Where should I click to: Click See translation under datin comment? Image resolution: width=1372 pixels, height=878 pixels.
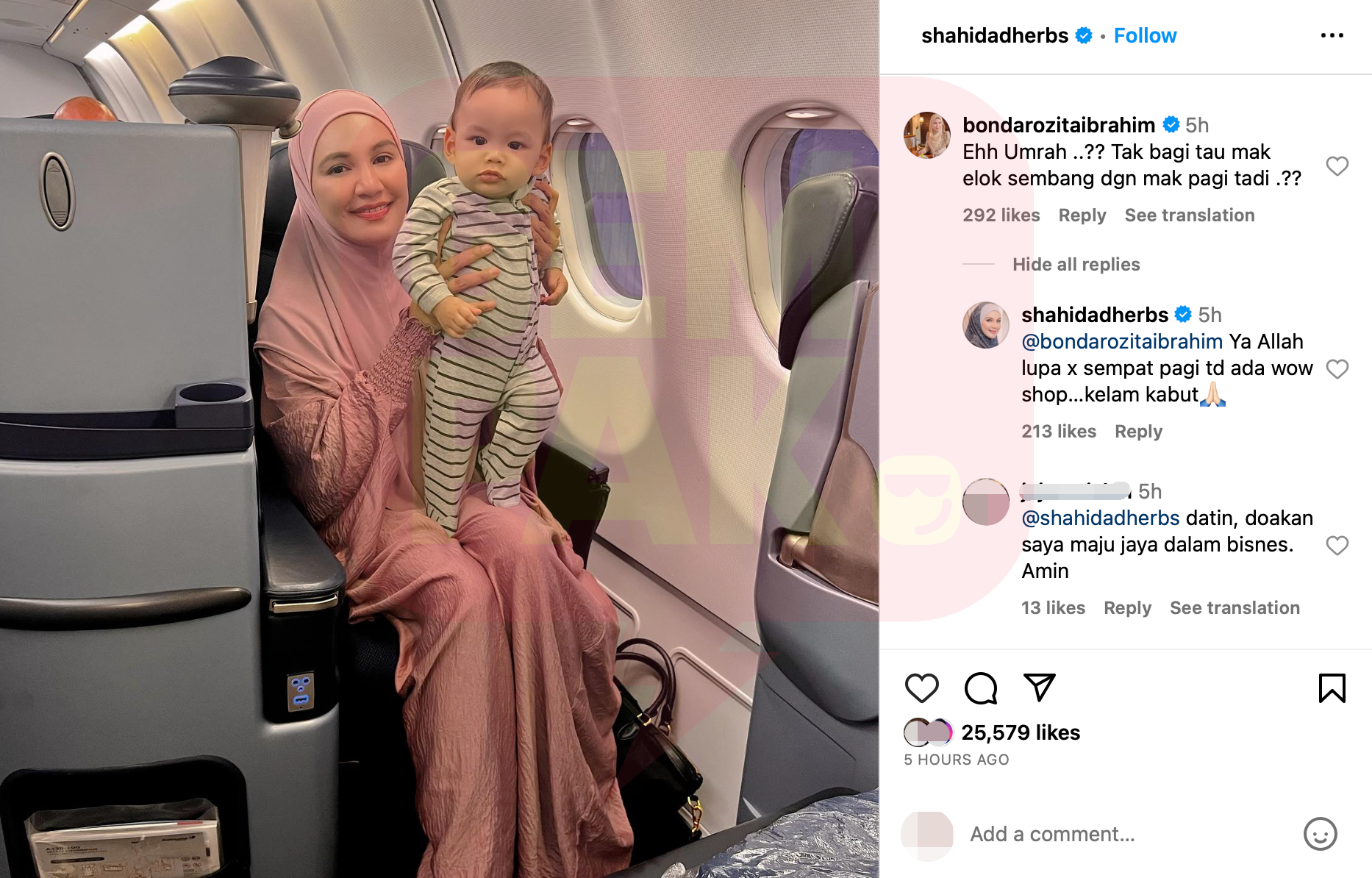(x=1235, y=608)
